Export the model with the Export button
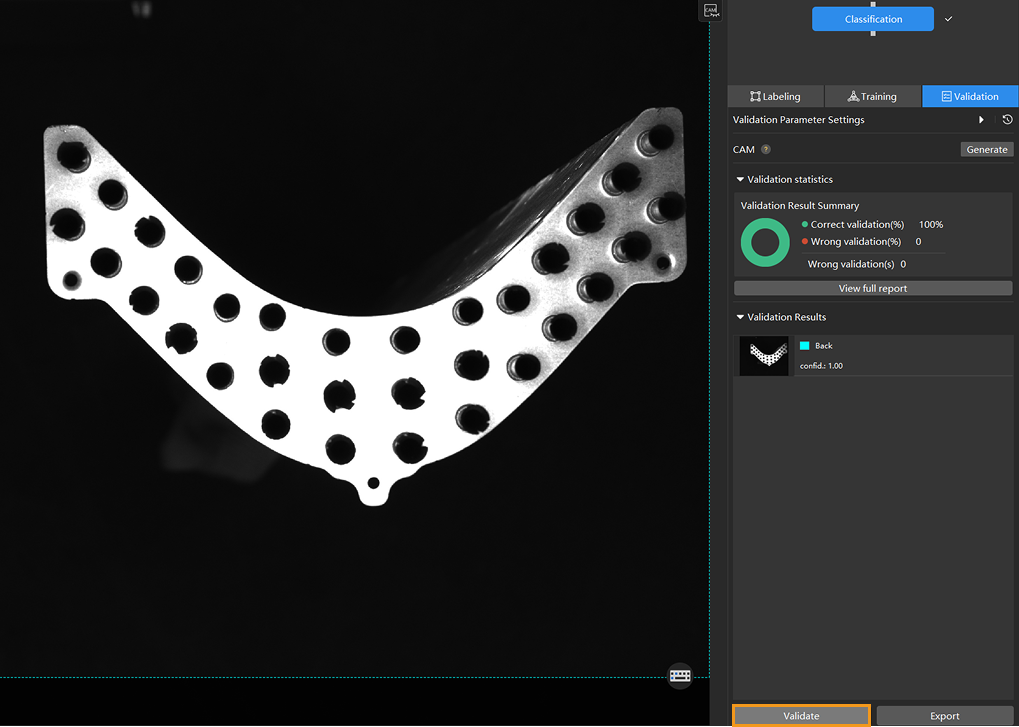The width and height of the screenshot is (1019, 727). [x=944, y=715]
